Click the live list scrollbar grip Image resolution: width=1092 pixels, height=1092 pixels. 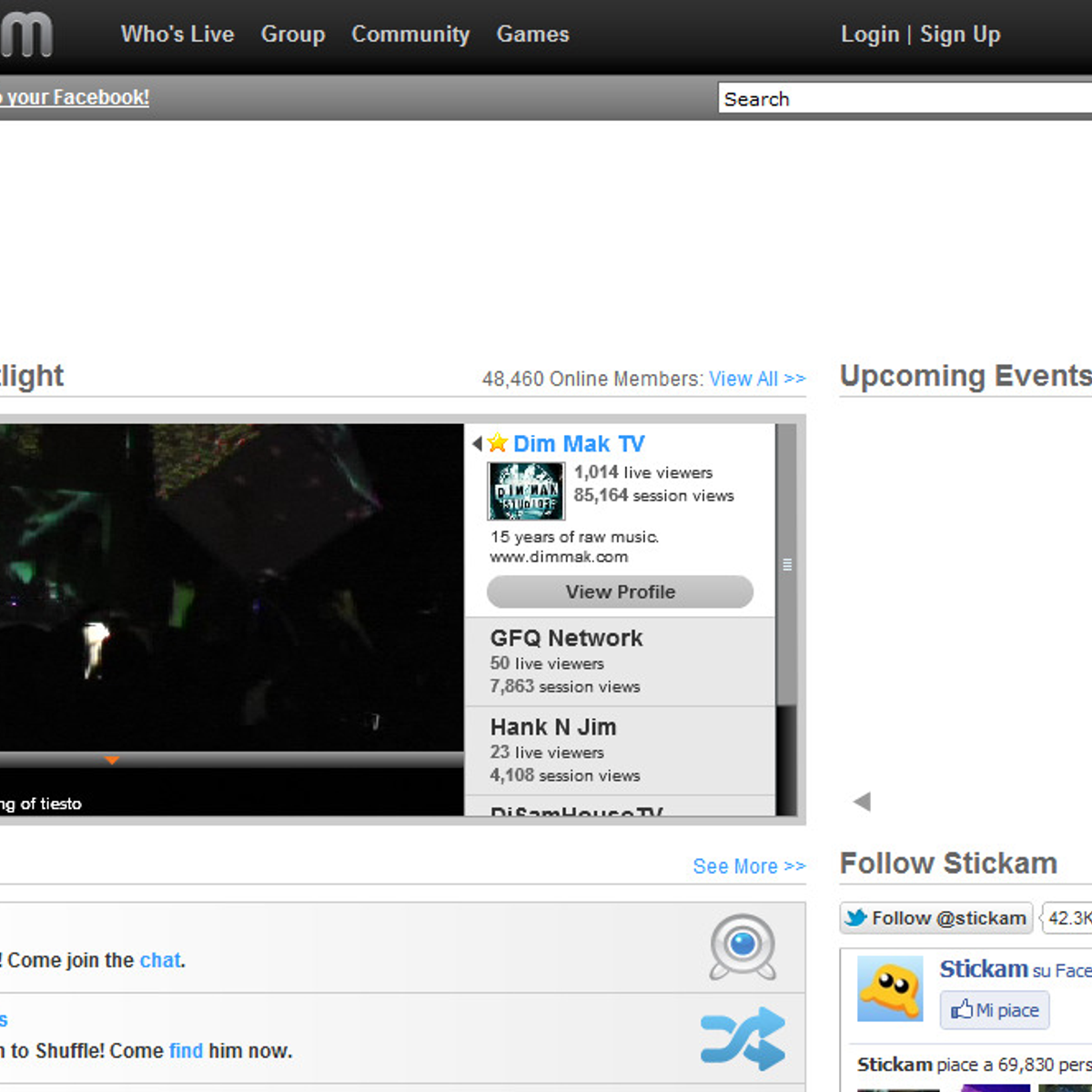[787, 564]
